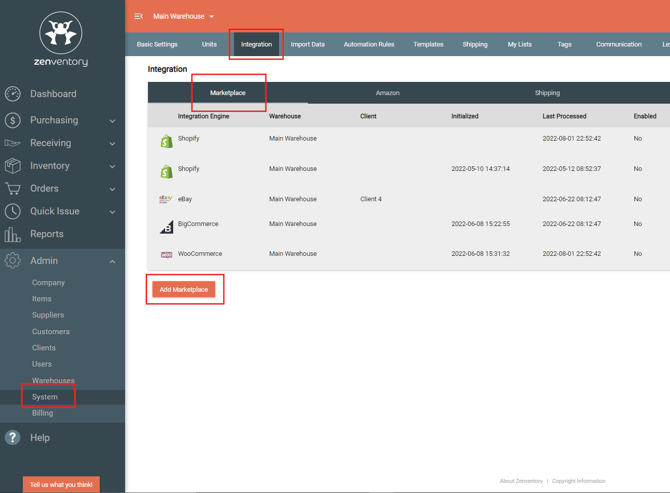670x493 pixels.
Task: Click the Add Marketplace button
Action: pos(184,289)
